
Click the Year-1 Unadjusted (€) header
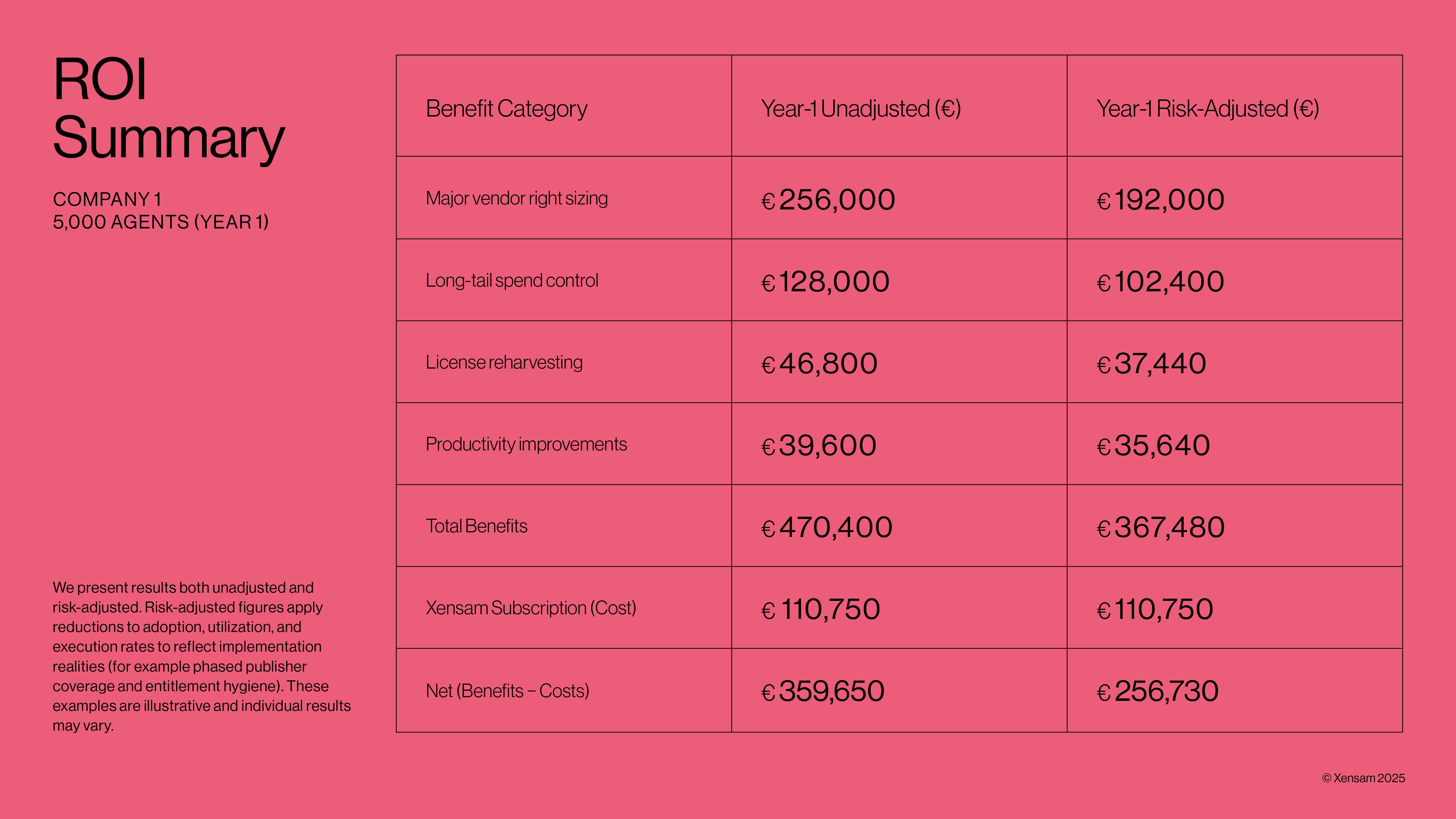pos(860,109)
